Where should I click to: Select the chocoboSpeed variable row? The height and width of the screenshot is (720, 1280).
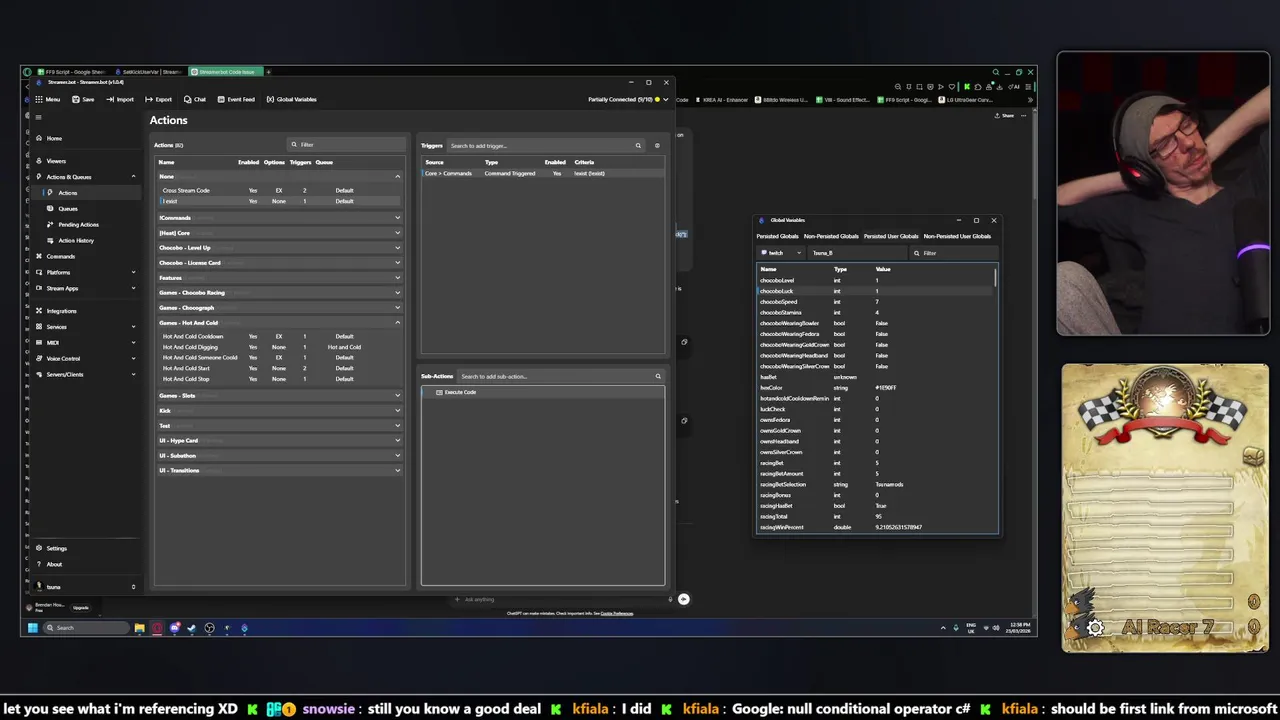876,302
